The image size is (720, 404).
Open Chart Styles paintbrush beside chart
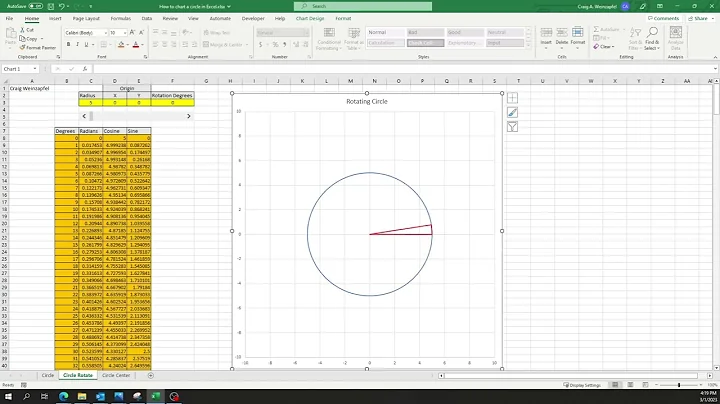(512, 112)
